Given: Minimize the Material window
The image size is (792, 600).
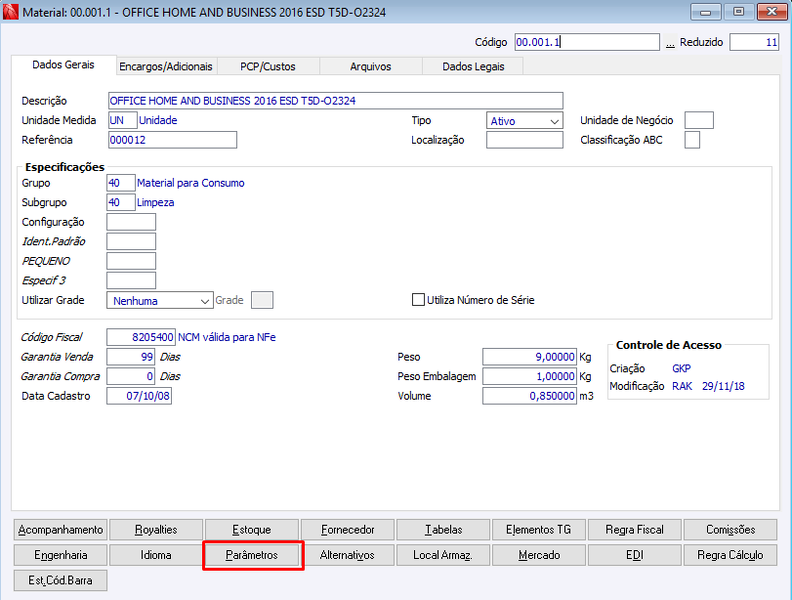Looking at the screenshot, I should click(706, 11).
